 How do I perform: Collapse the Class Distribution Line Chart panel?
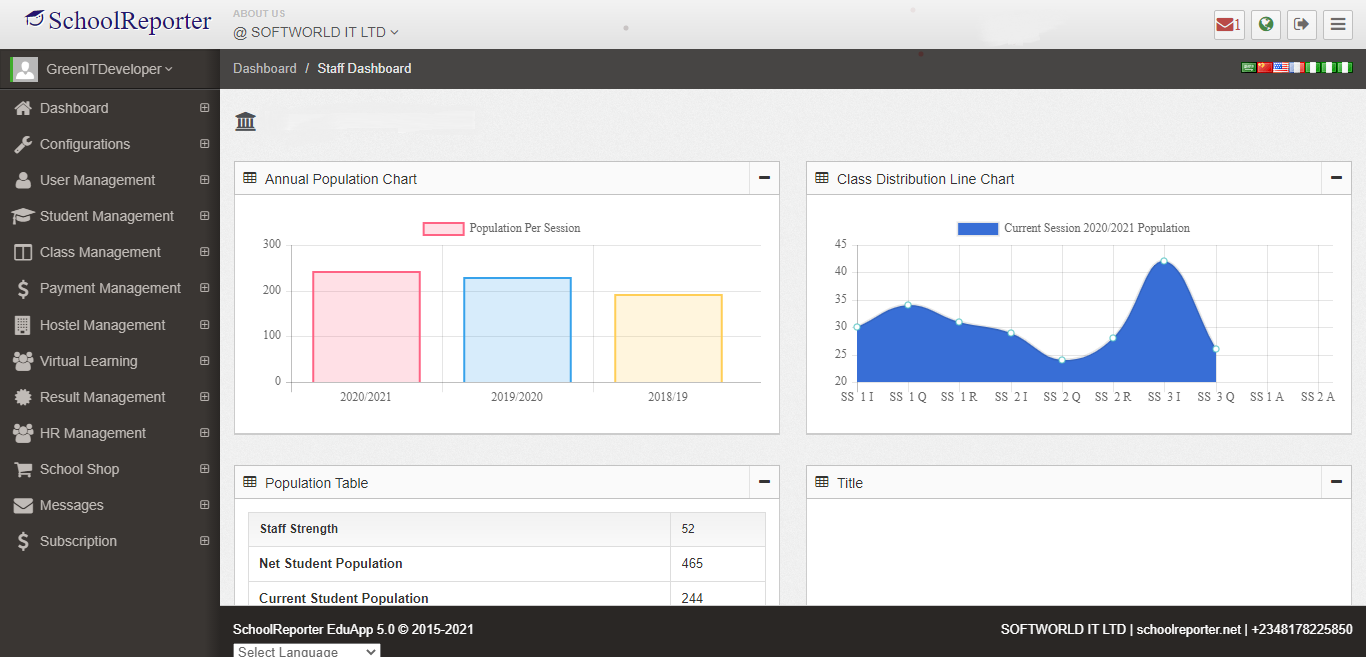[1336, 178]
